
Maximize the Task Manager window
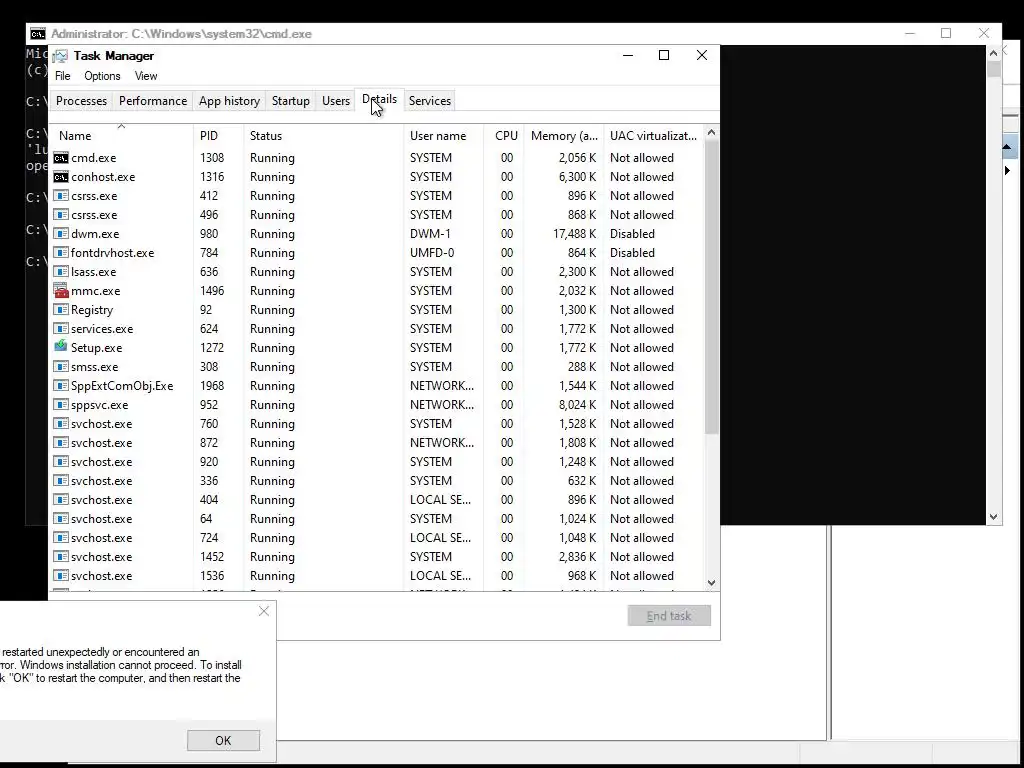pyautogui.click(x=664, y=56)
